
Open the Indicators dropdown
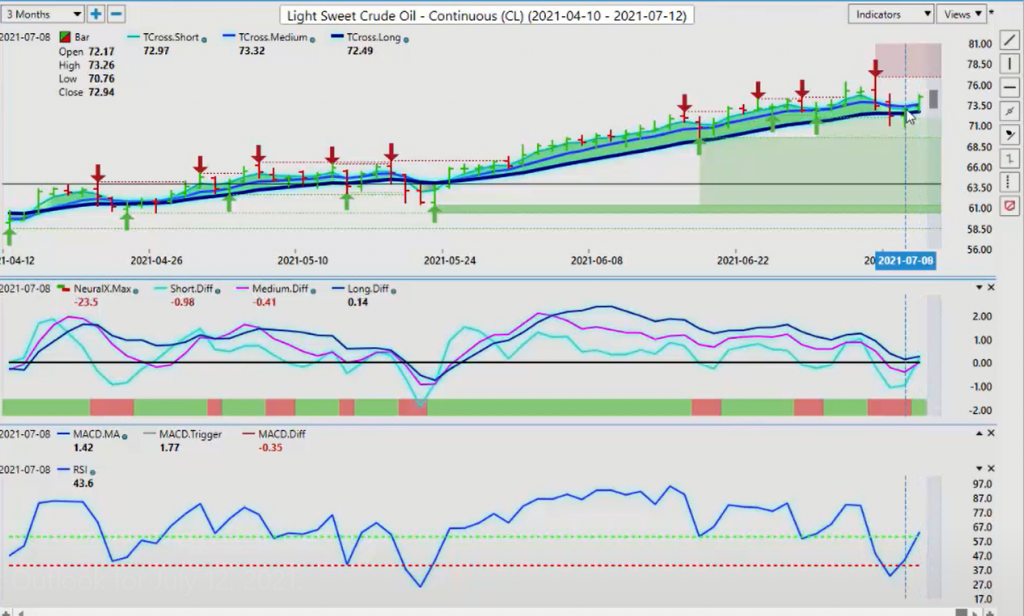890,14
